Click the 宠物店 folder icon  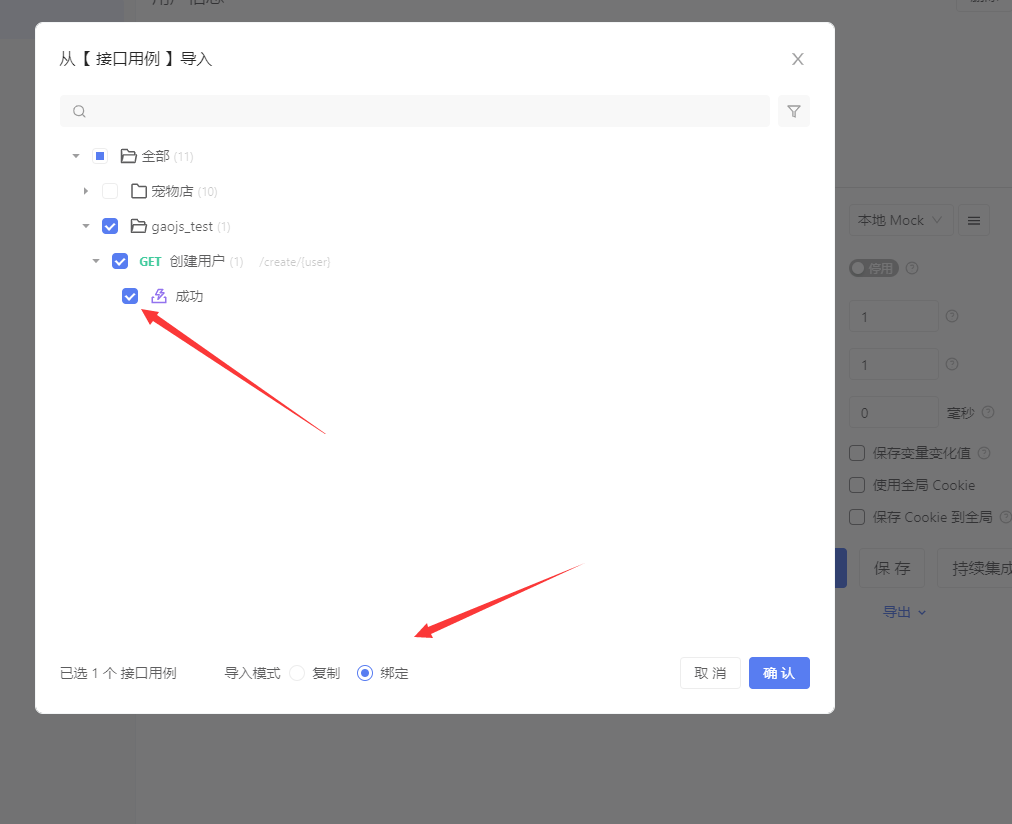tap(139, 191)
